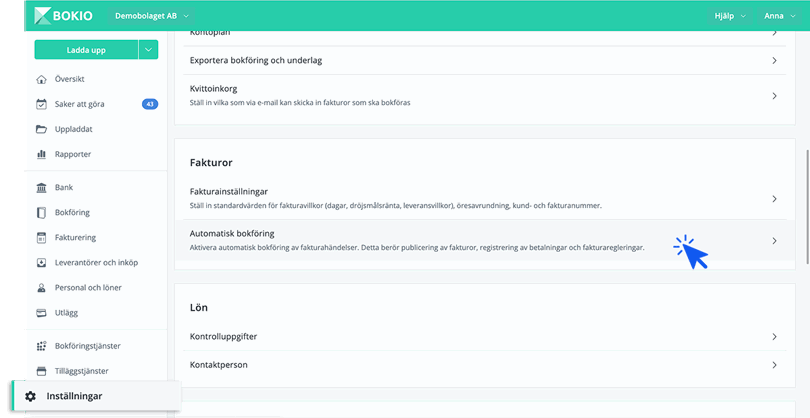
Task: Click the Bank building icon
Action: coord(41,187)
